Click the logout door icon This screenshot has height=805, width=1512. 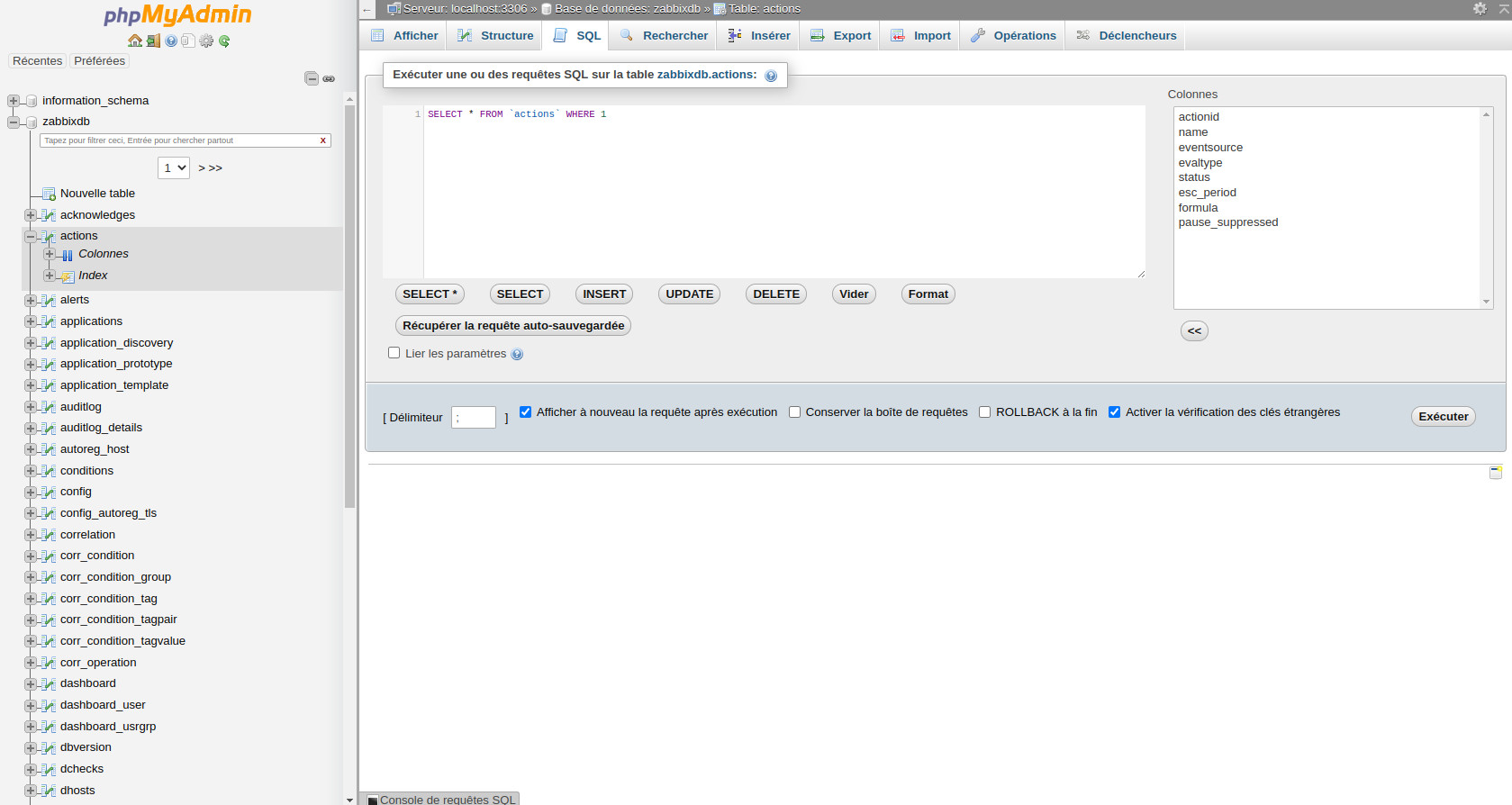(x=153, y=41)
